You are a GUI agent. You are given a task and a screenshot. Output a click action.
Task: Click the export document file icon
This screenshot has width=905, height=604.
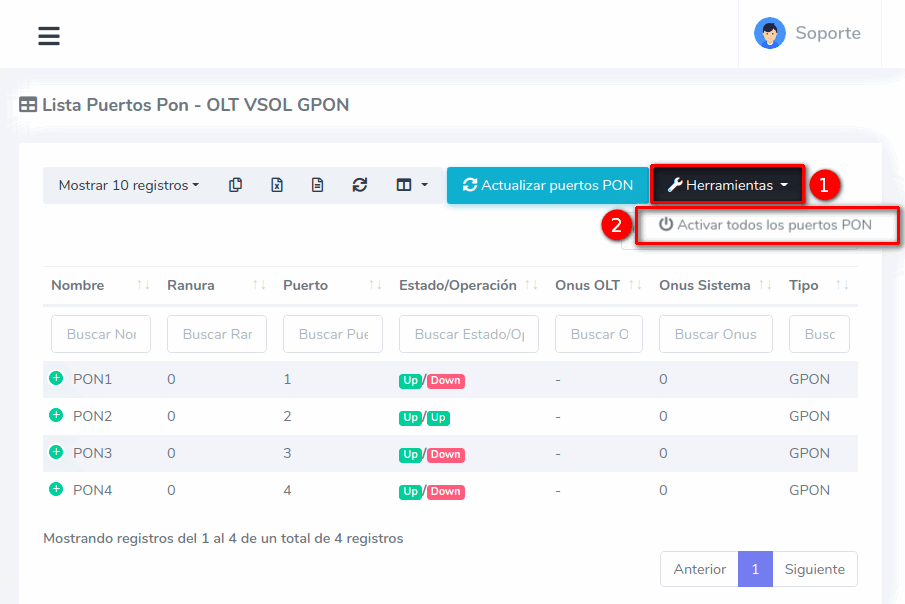(x=317, y=185)
